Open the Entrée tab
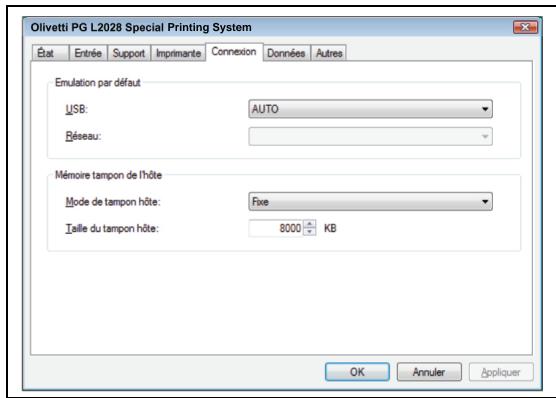This screenshot has height=398, width=556. tap(88, 53)
